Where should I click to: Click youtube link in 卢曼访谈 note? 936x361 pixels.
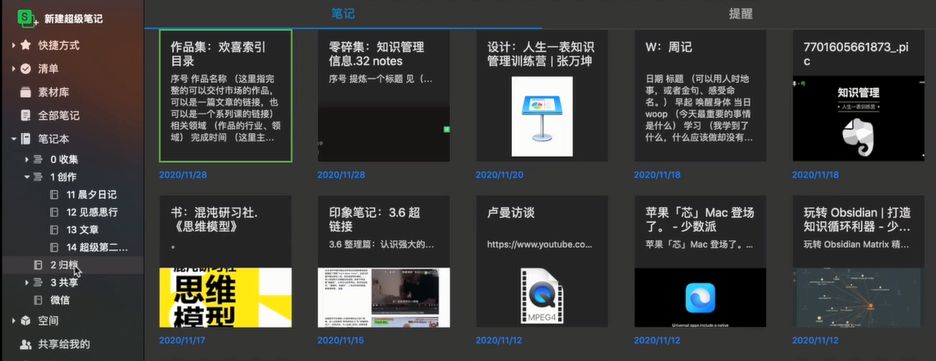[x=540, y=245]
